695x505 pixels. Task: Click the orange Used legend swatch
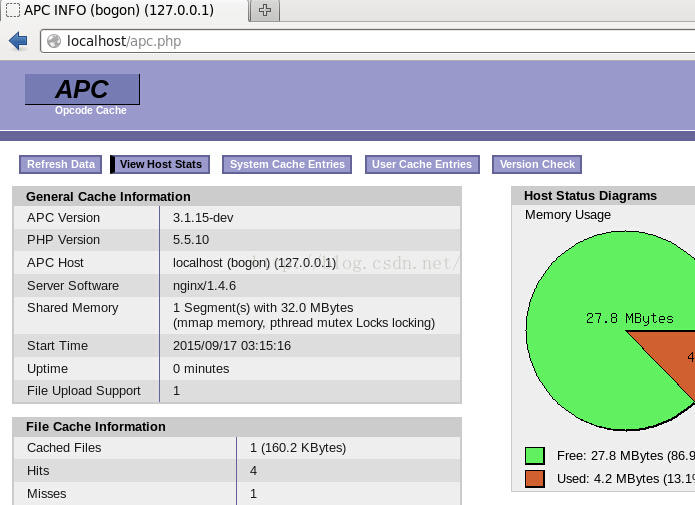point(535,479)
